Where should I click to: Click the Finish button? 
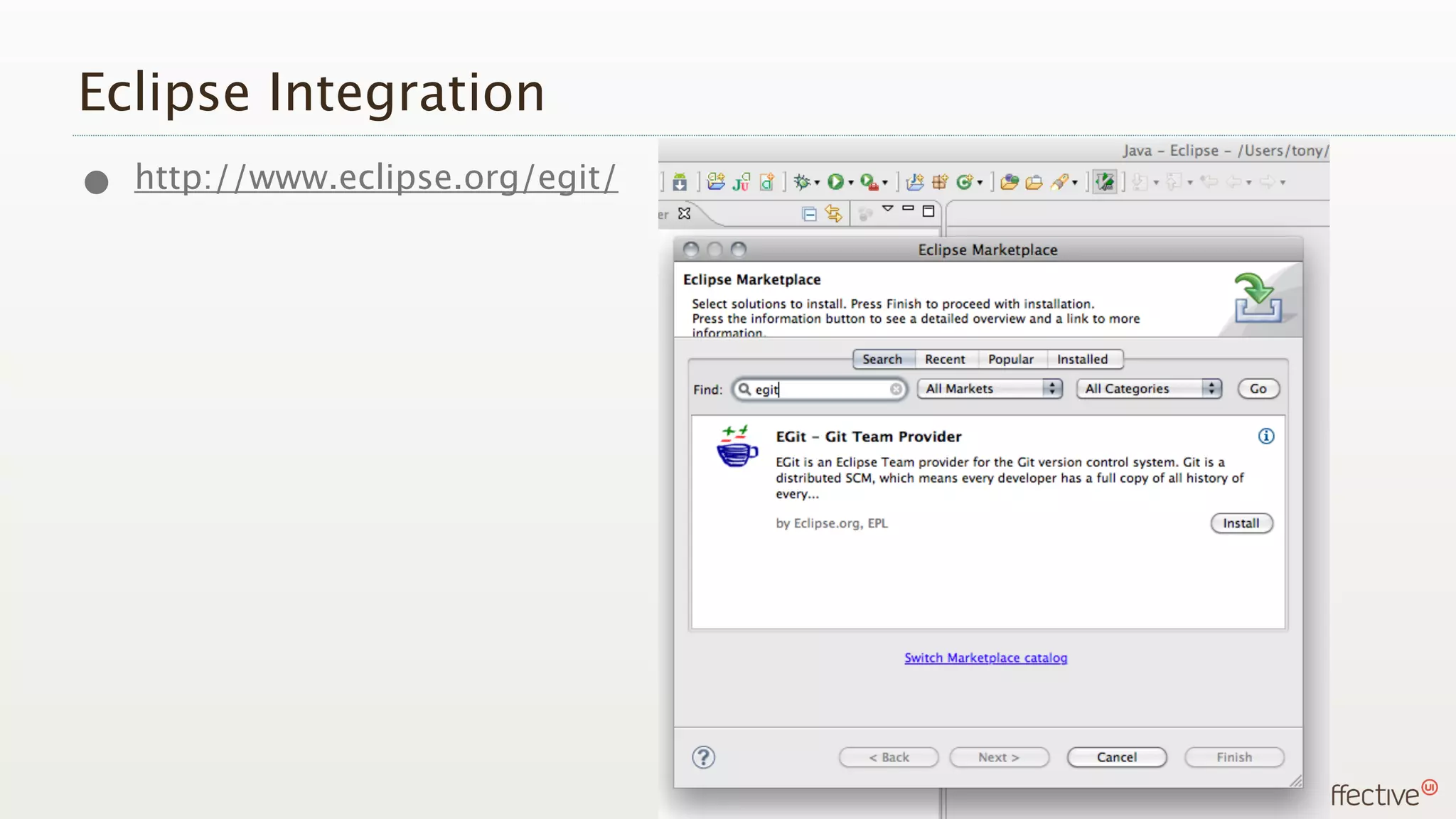pyautogui.click(x=1234, y=758)
